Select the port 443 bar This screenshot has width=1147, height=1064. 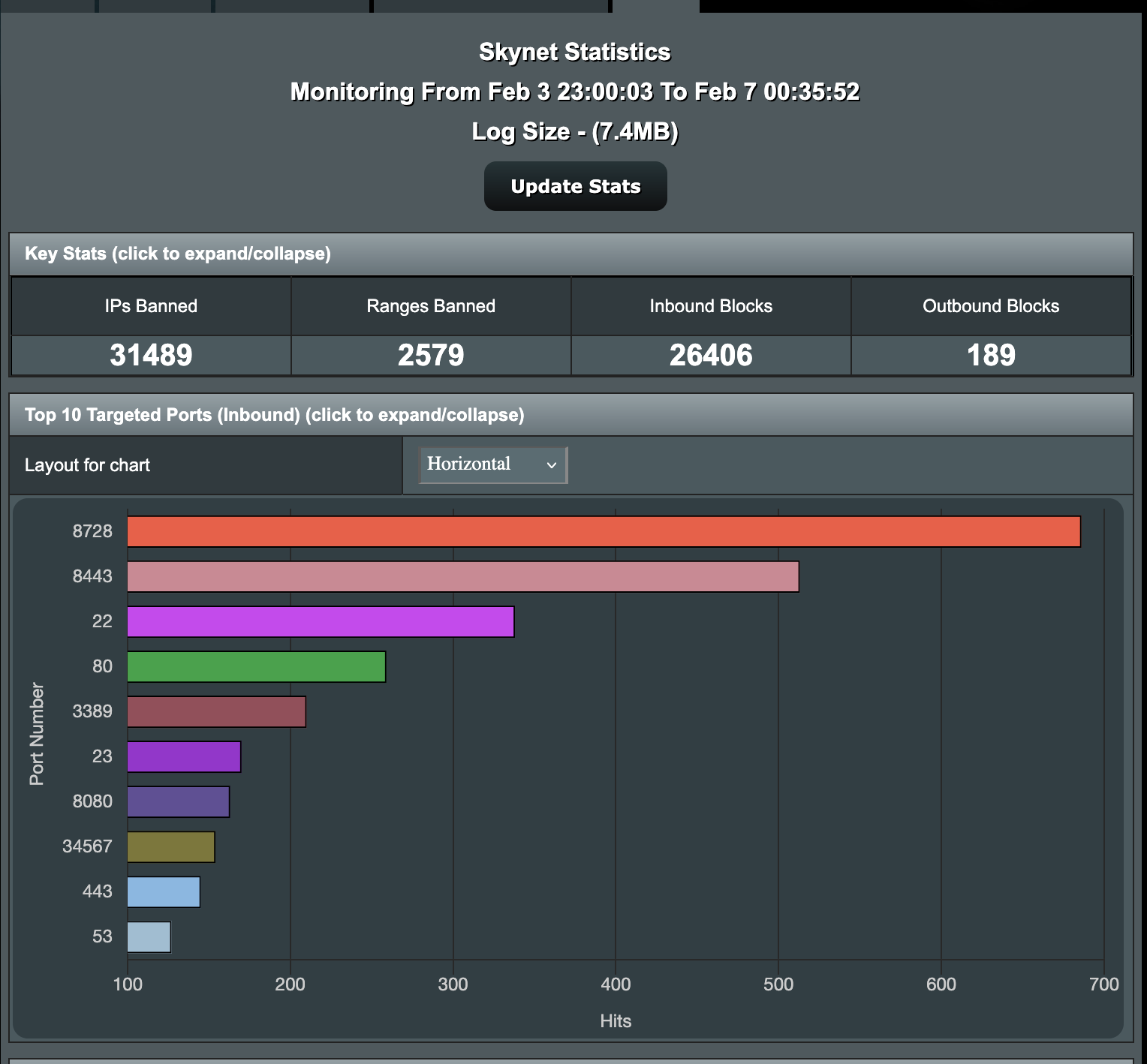pyautogui.click(x=164, y=891)
